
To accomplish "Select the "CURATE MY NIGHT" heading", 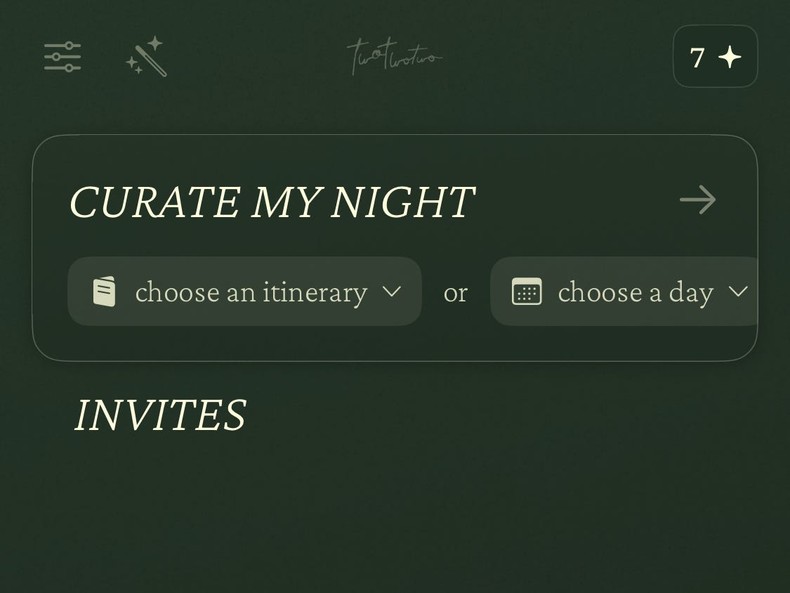I will click(271, 202).
